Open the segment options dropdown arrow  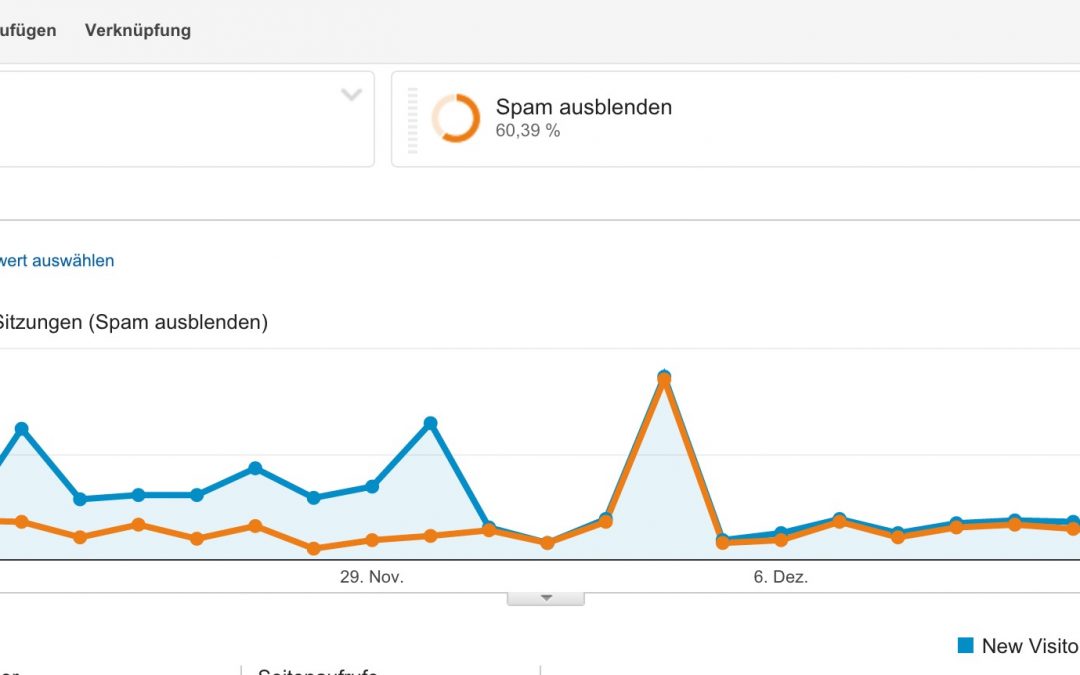point(350,94)
